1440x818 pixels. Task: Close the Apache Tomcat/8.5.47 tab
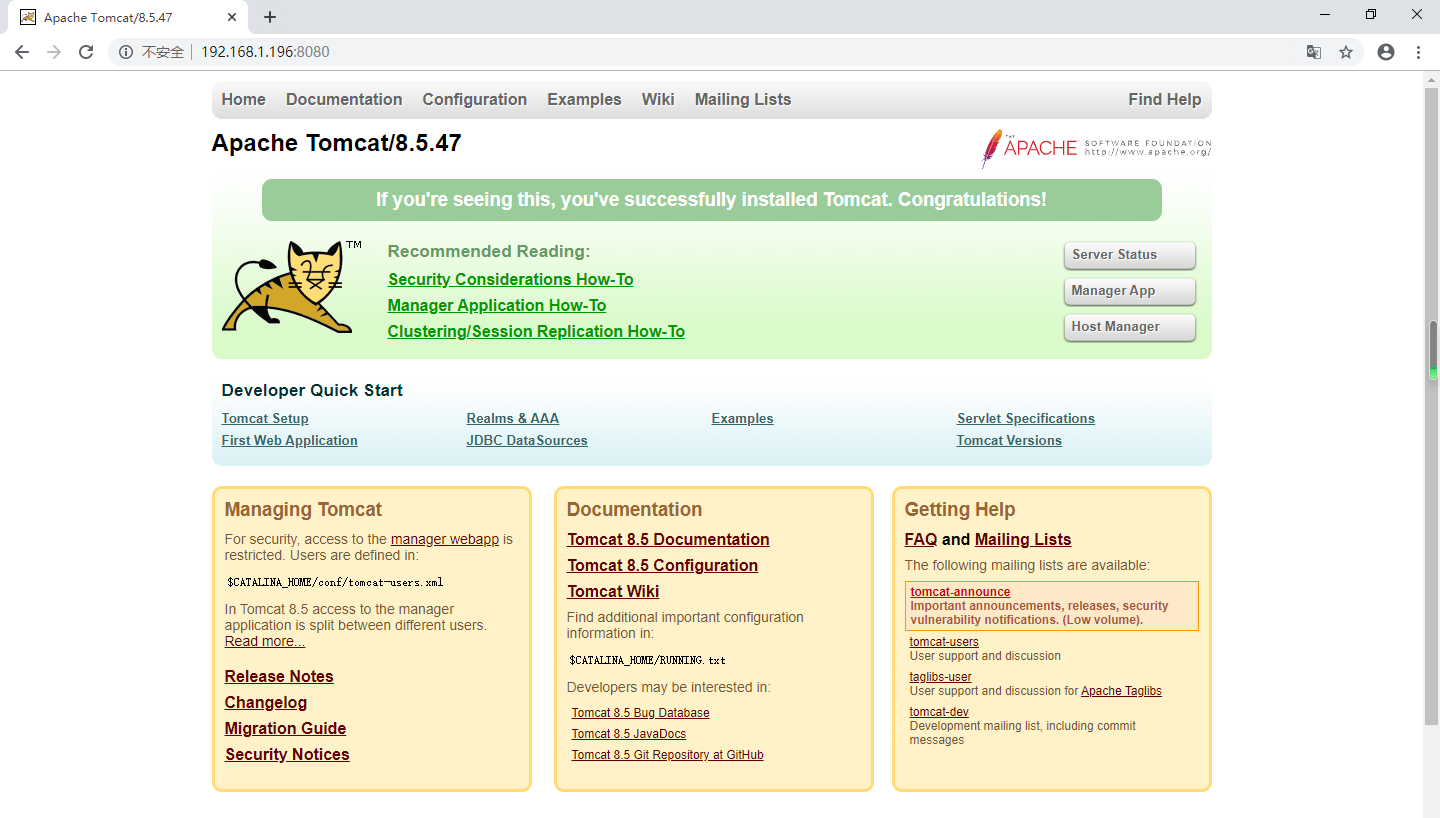tap(233, 17)
